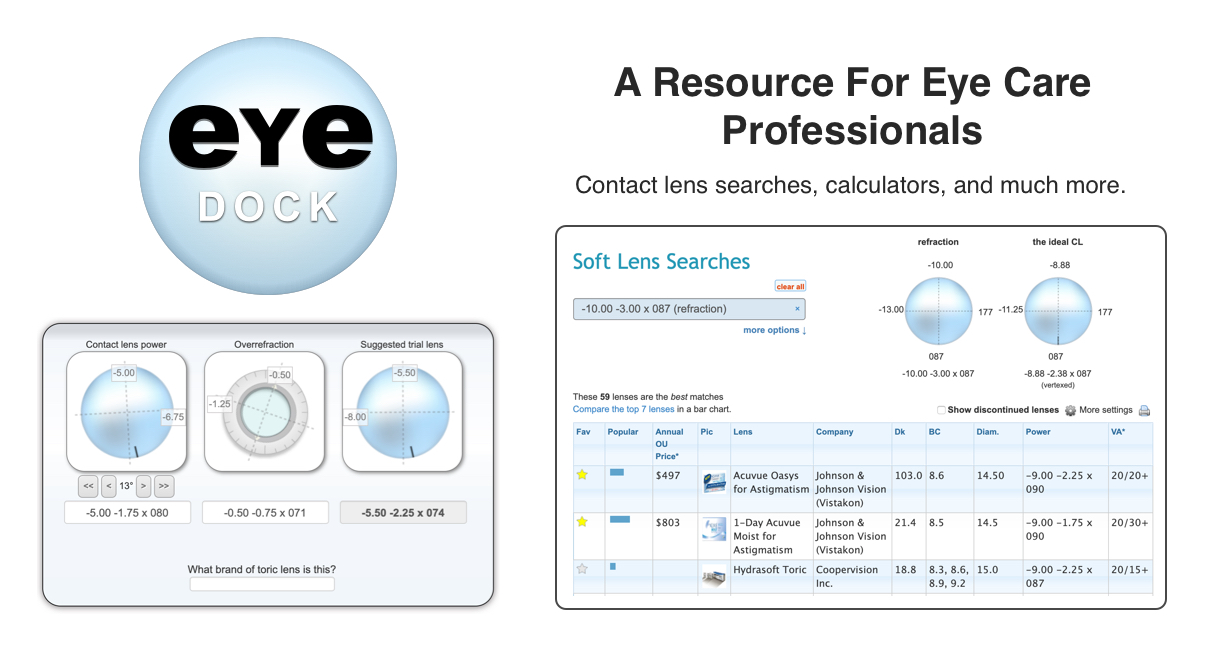Image resolution: width=1211 pixels, height=655 pixels.
Task: Toggle Show discontinued lenses checkbox
Action: [941, 410]
